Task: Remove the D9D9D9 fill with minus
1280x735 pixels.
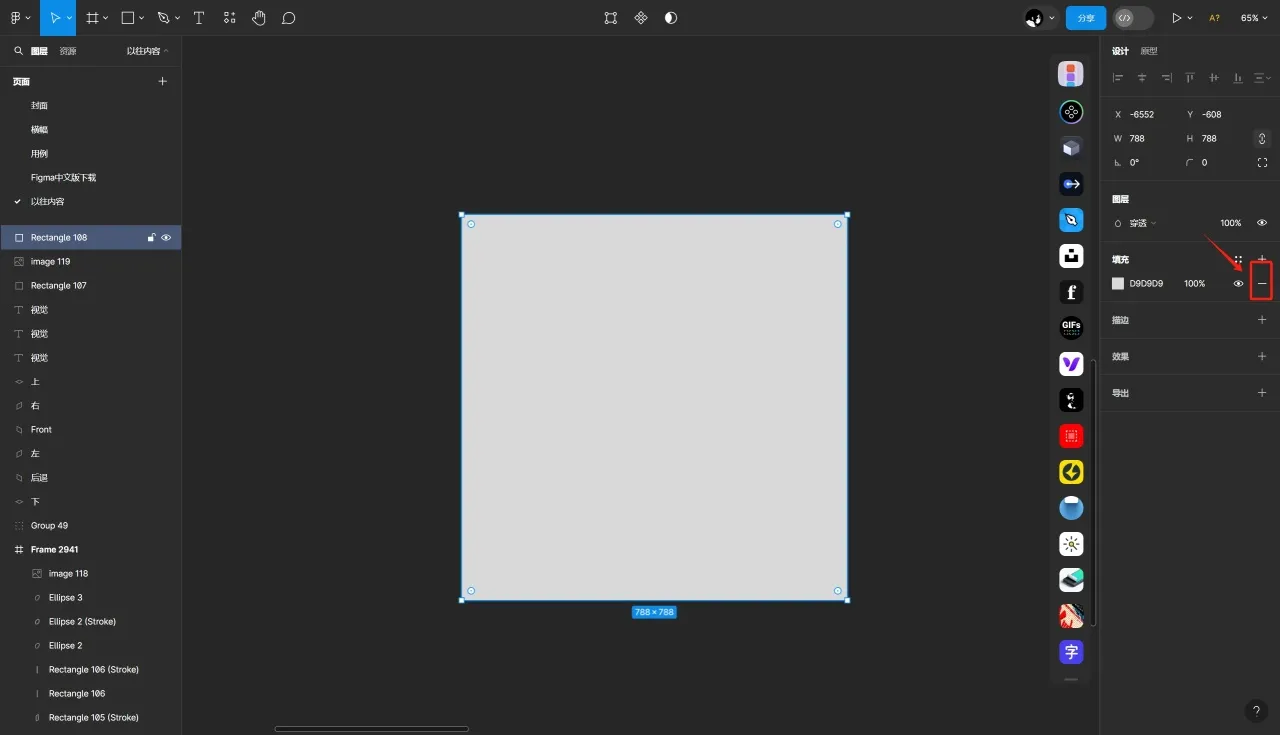Action: pos(1262,284)
